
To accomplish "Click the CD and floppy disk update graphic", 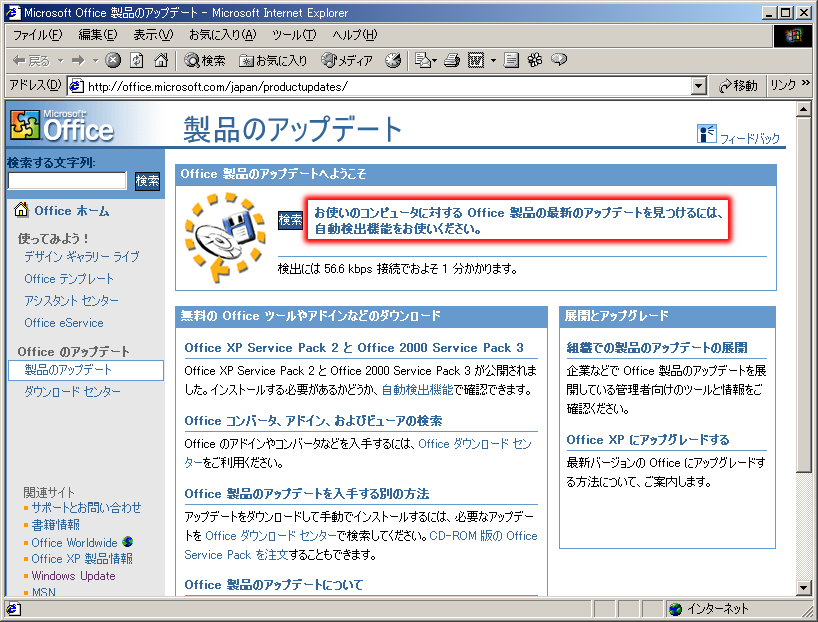I will click(x=225, y=236).
